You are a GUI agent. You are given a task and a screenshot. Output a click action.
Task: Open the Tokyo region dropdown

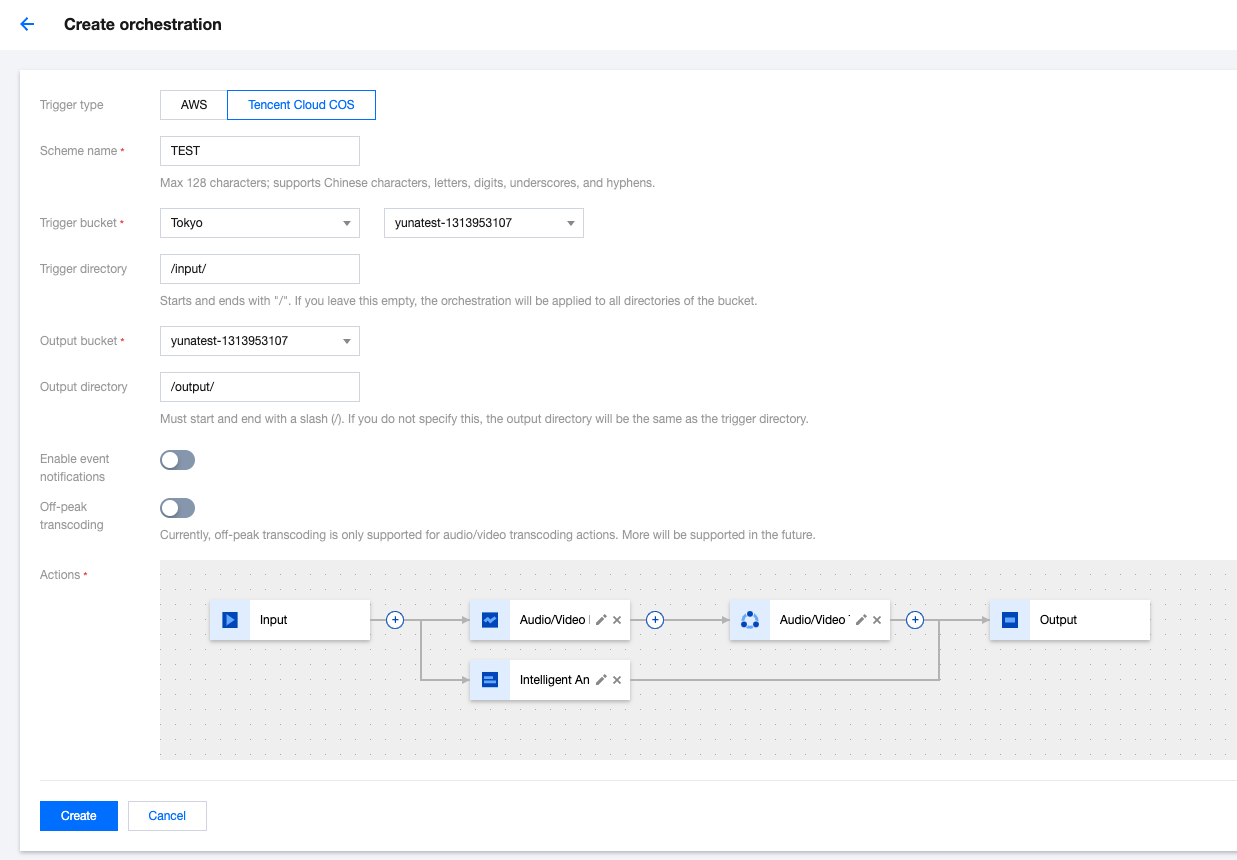point(259,223)
